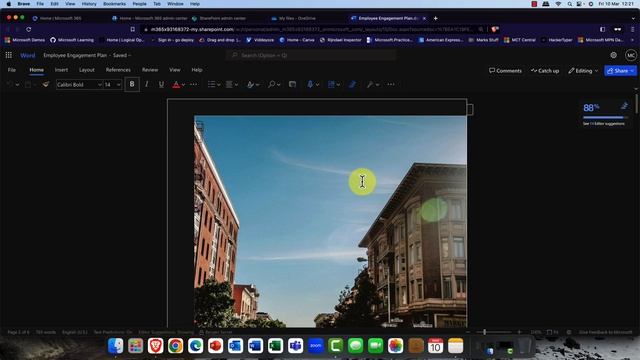Click the Catch up button
640x360 pixels.
pos(545,71)
